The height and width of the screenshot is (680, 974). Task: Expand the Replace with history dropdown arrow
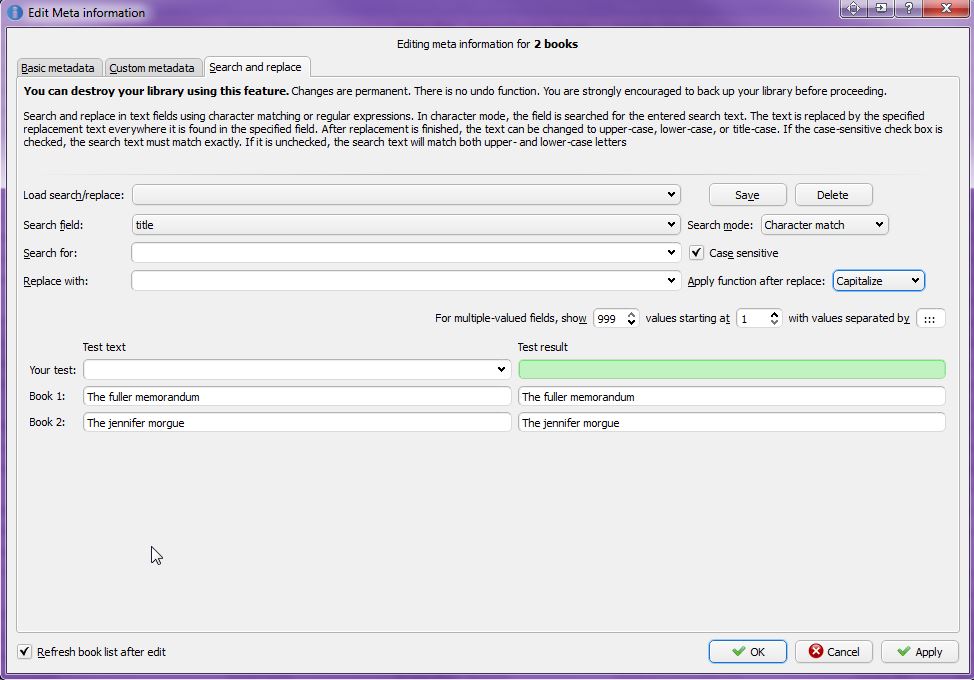[x=671, y=281]
